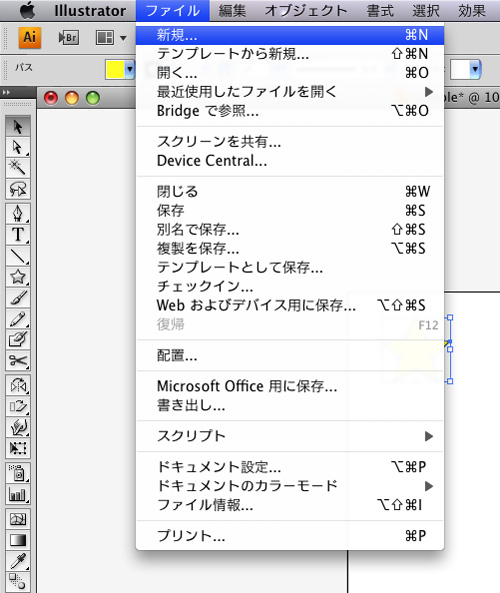This screenshot has width=500, height=593.
Task: Choose 配置... menu item
Action: [290, 355]
